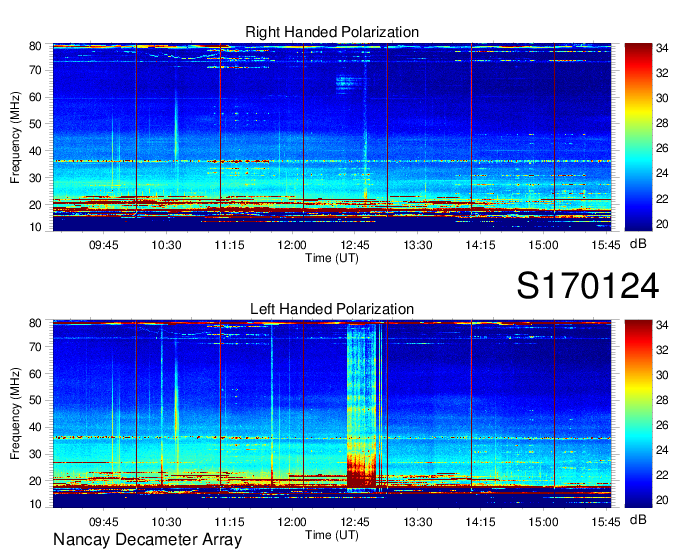Click "Time (UT)" label under the left-handed plot
Image resolution: width=680 pixels, height=552 pixels.
tap(332, 535)
